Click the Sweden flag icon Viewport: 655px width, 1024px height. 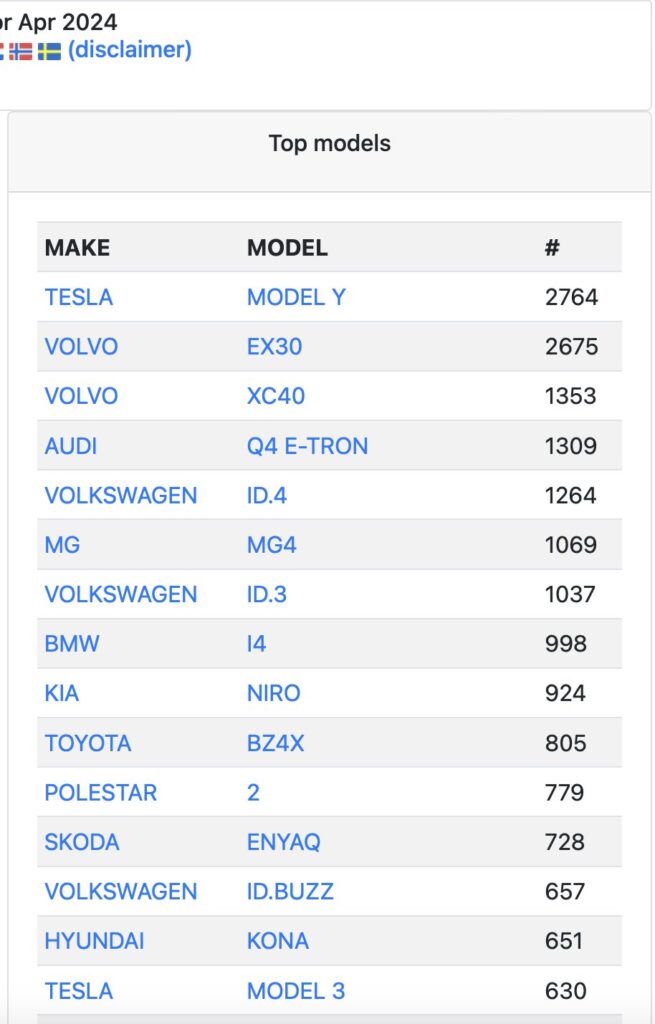49,51
